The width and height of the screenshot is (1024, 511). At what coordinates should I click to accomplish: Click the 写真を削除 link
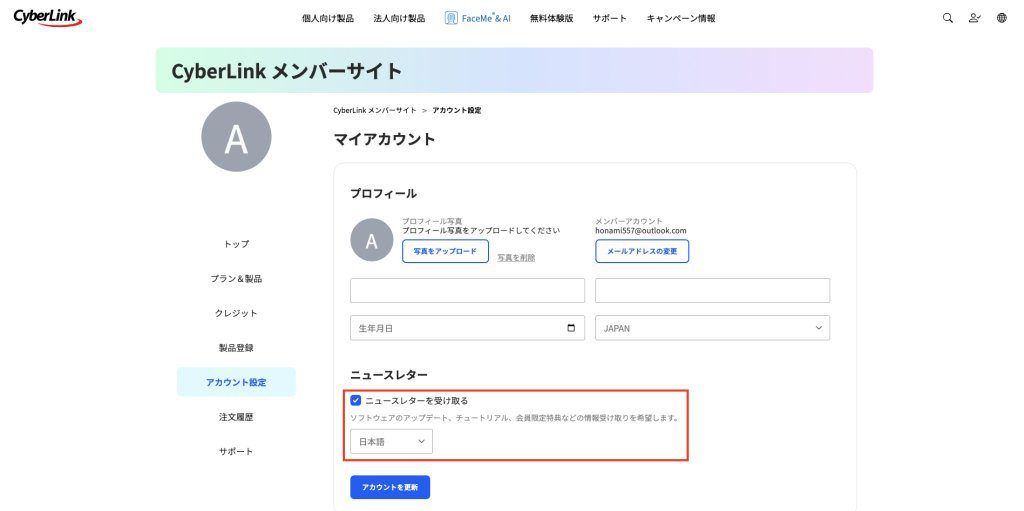click(x=516, y=257)
